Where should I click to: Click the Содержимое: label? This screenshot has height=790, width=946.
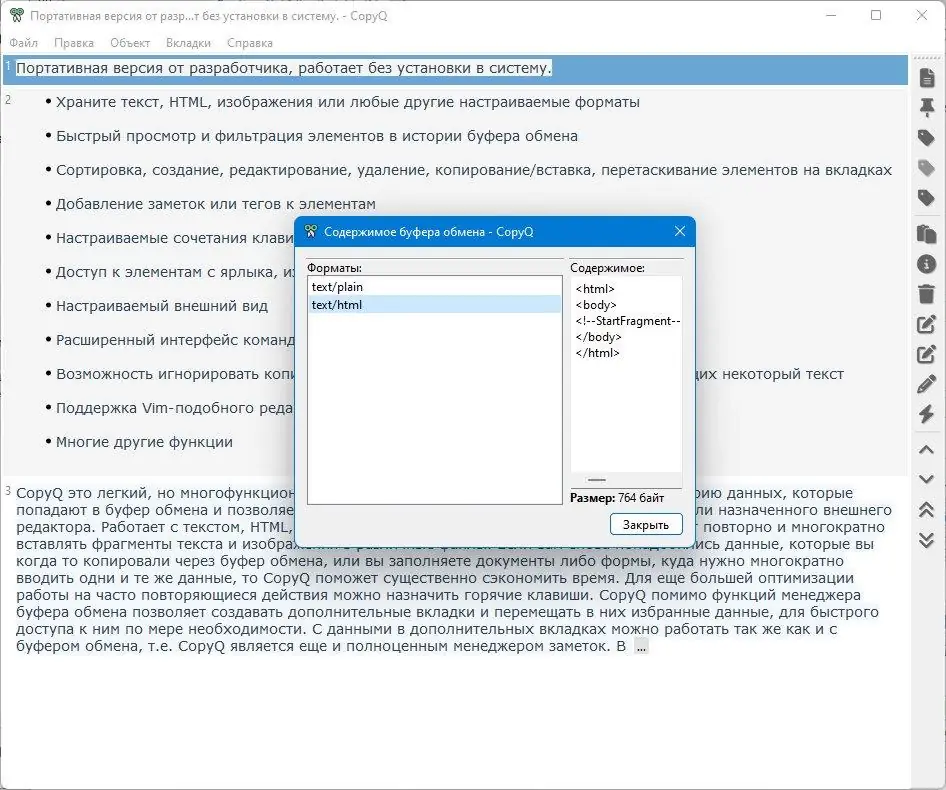(x=607, y=267)
